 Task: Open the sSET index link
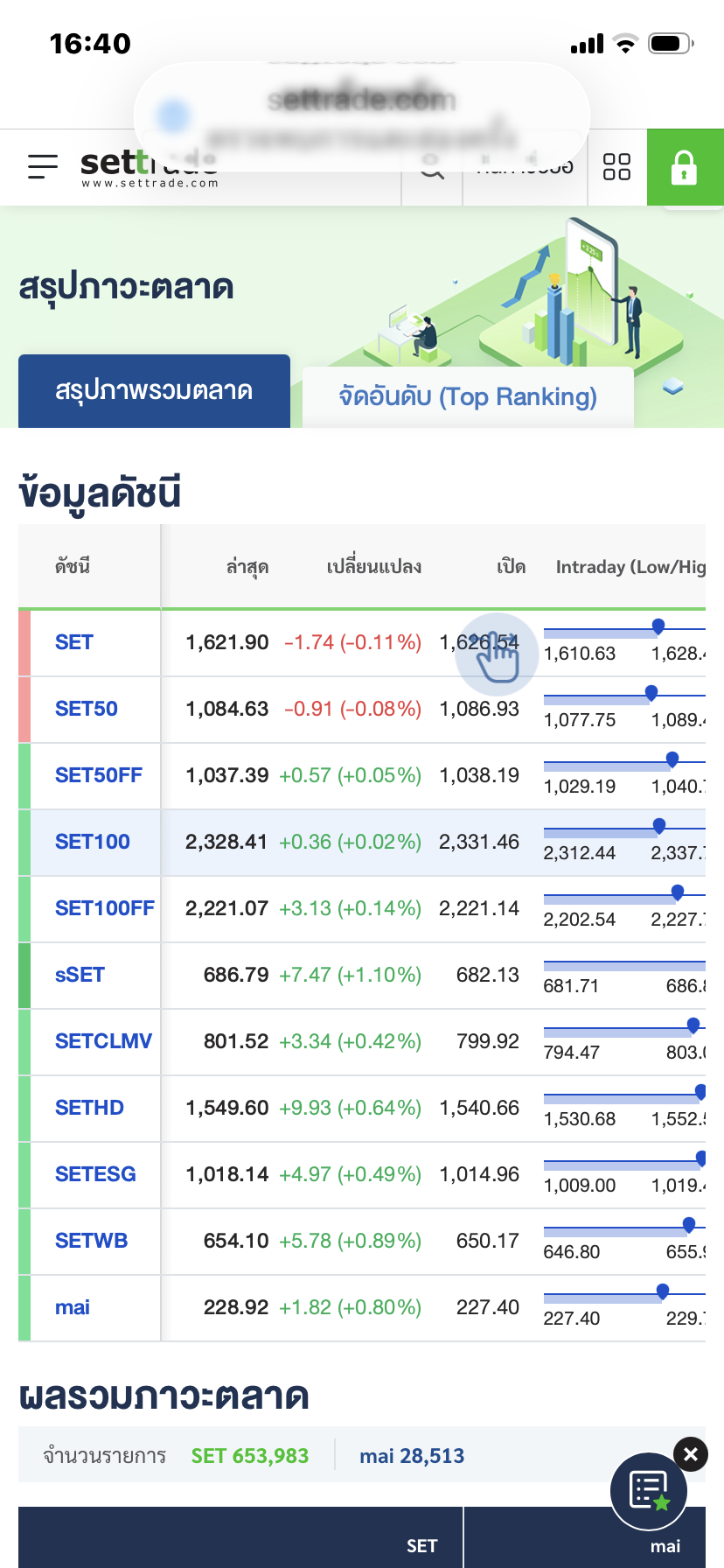pos(80,975)
